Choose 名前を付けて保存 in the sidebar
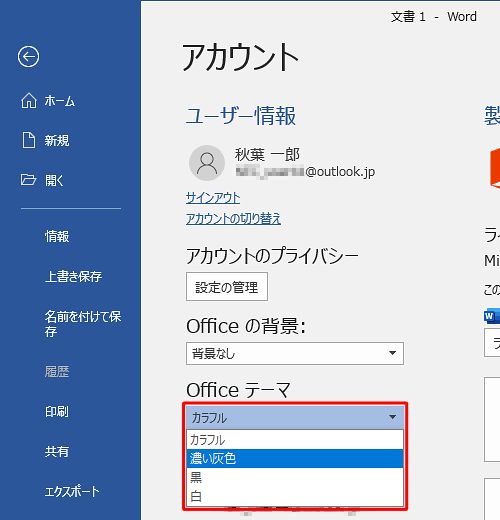 tap(83, 323)
